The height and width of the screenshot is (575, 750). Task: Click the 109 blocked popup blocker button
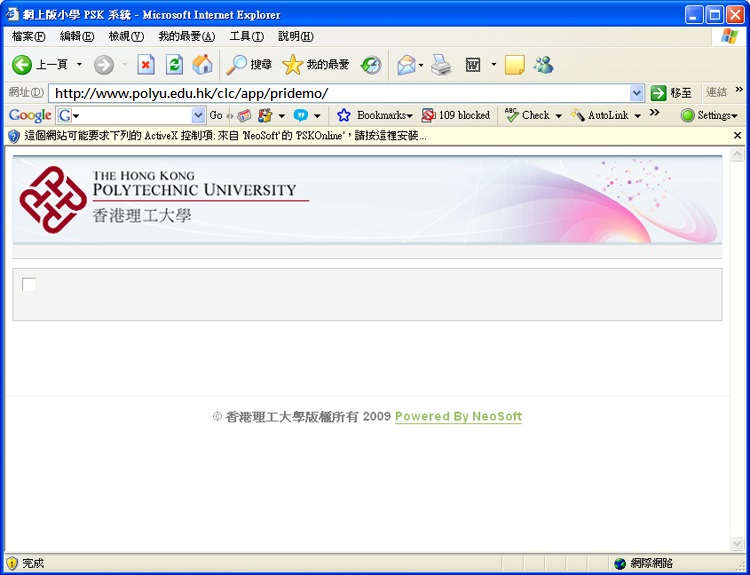[457, 115]
